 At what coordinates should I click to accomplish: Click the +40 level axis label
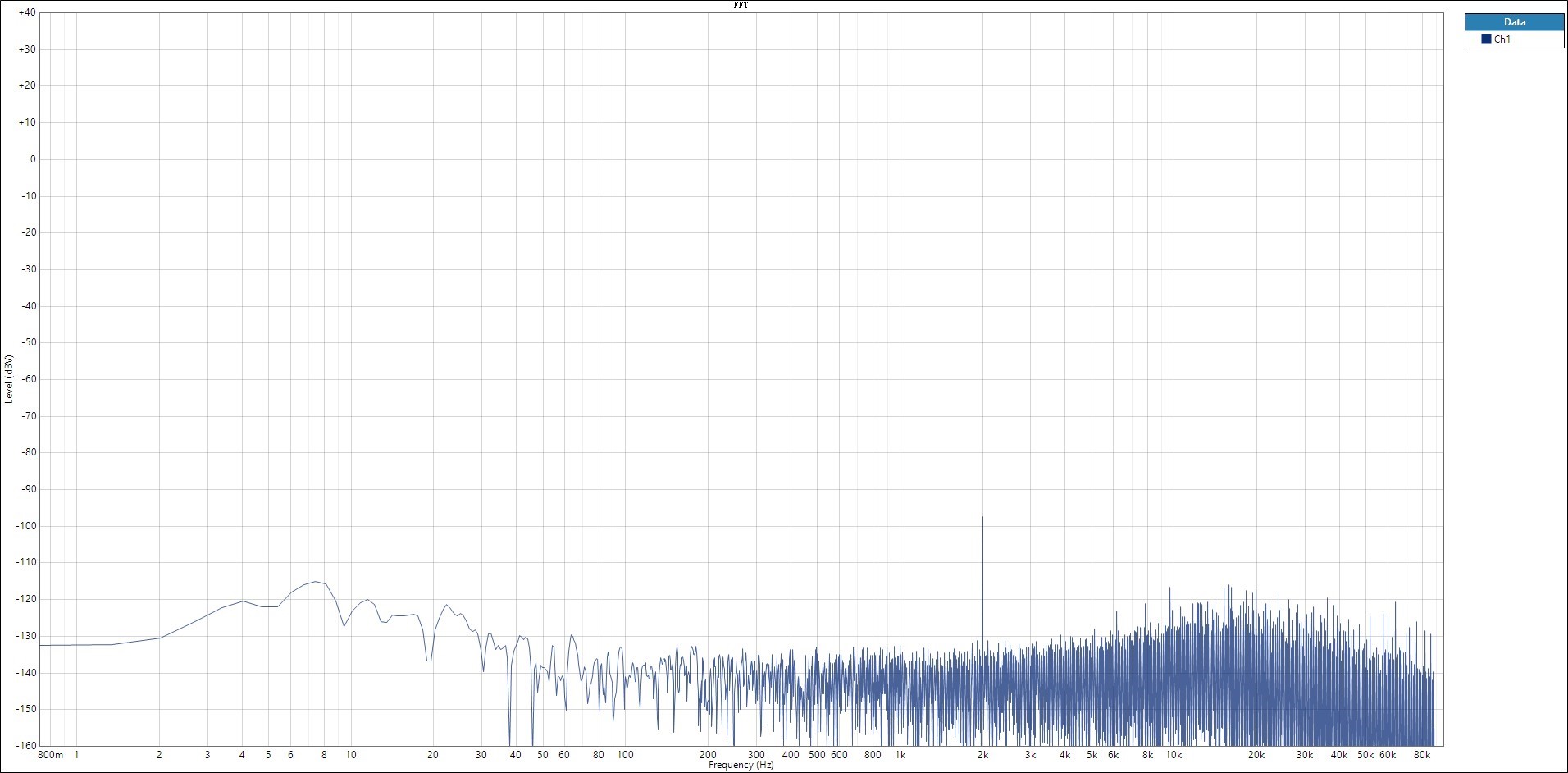pyautogui.click(x=26, y=12)
